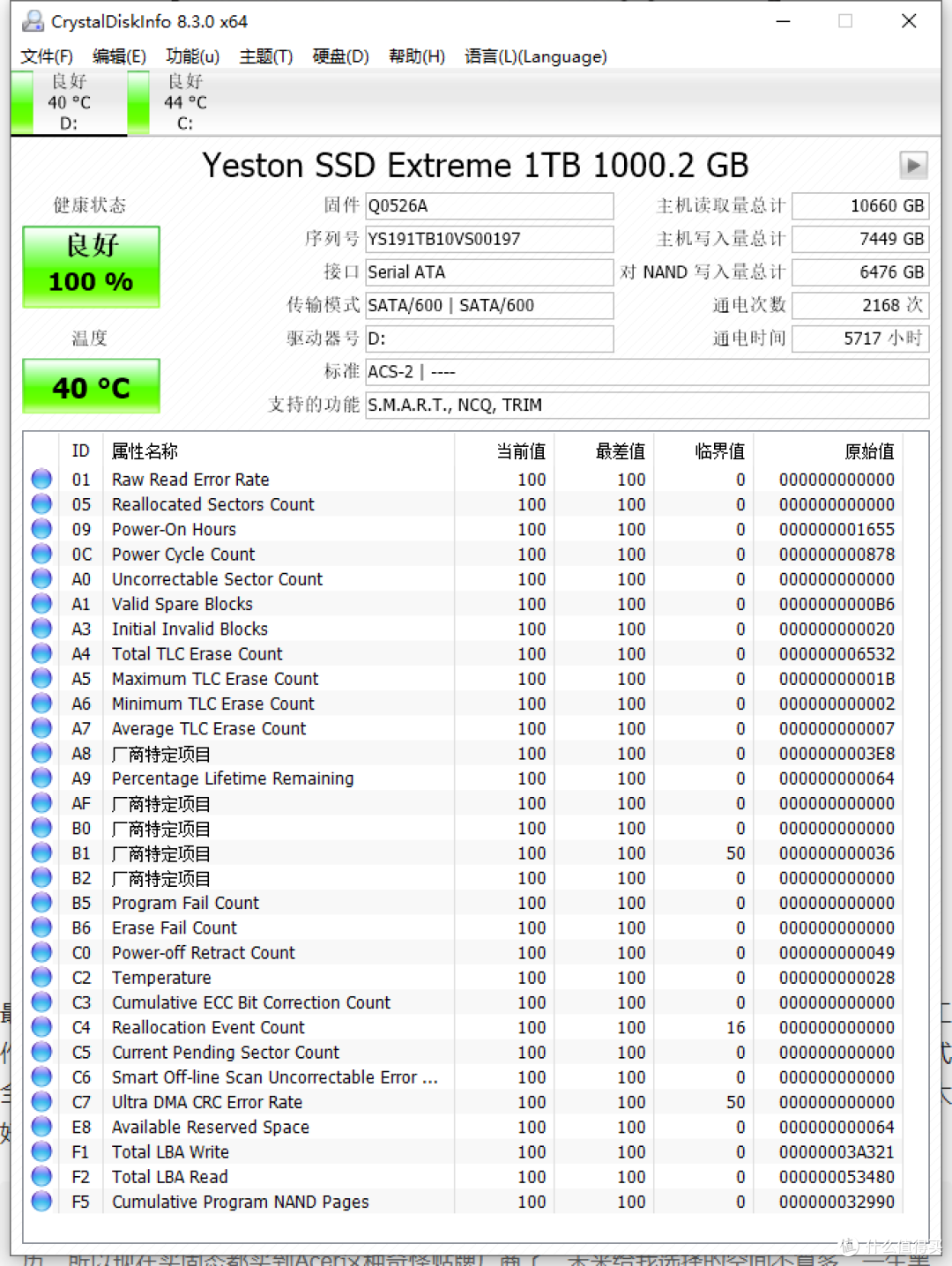Click status dot of Power Cycle Count
The width and height of the screenshot is (952, 1266).
41,554
